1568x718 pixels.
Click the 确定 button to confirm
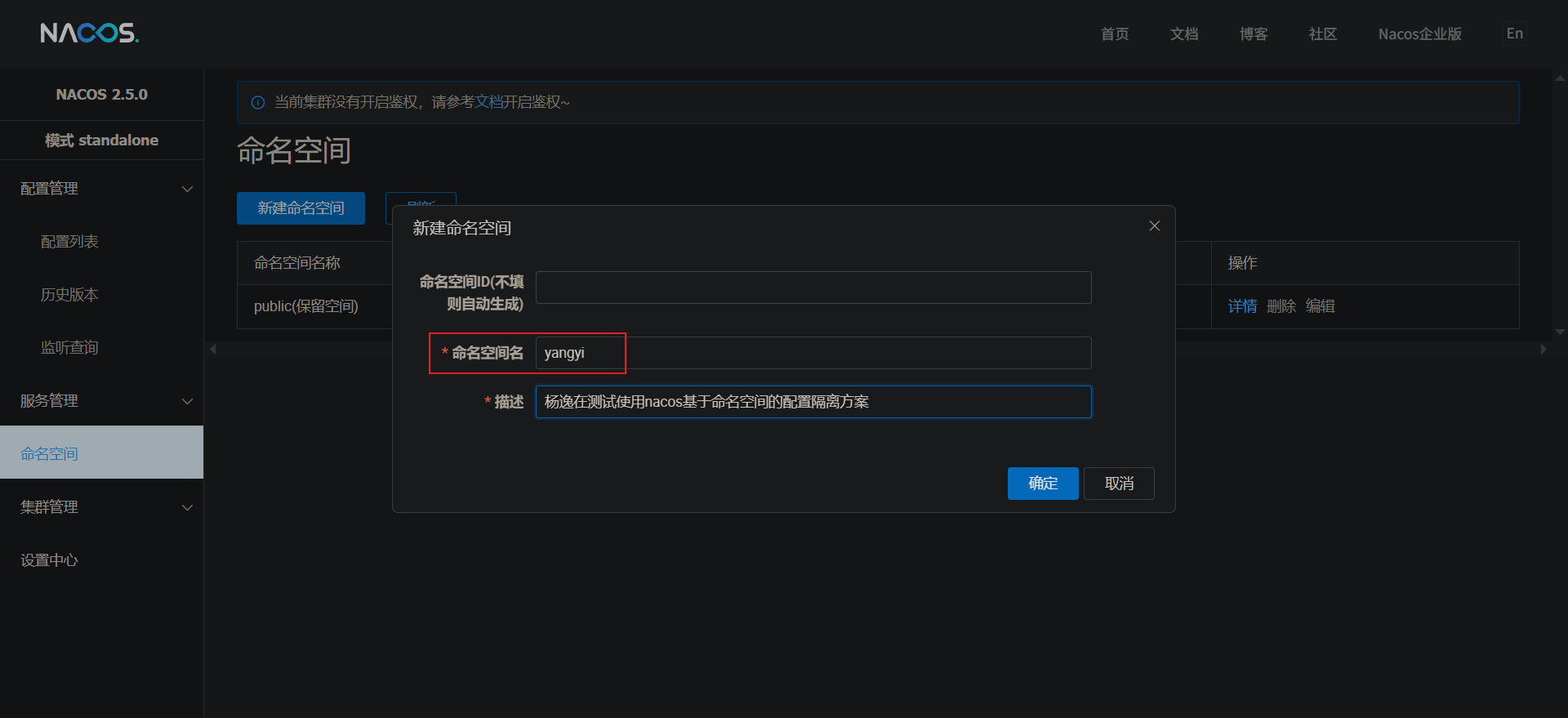(x=1042, y=484)
